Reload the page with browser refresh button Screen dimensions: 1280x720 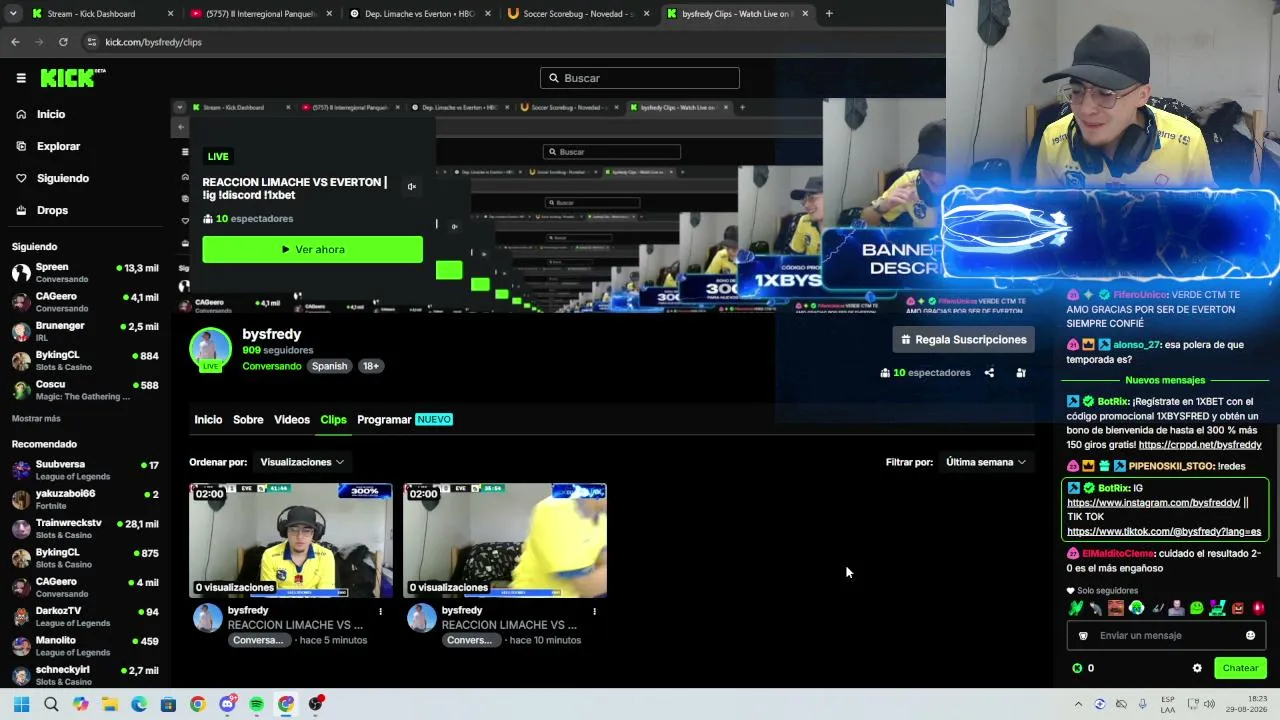(63, 42)
